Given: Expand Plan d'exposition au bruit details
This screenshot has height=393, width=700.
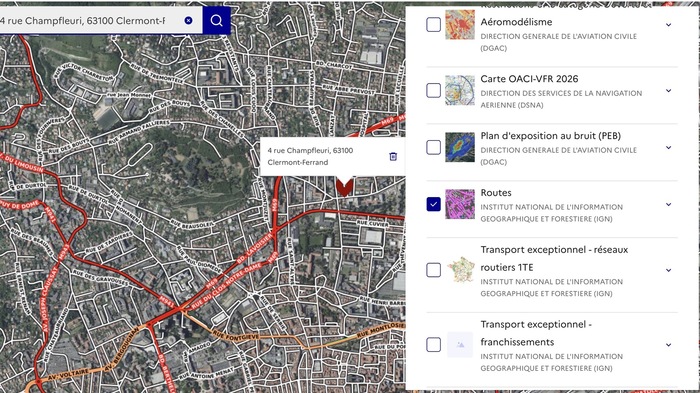Looking at the screenshot, I should coord(668,147).
